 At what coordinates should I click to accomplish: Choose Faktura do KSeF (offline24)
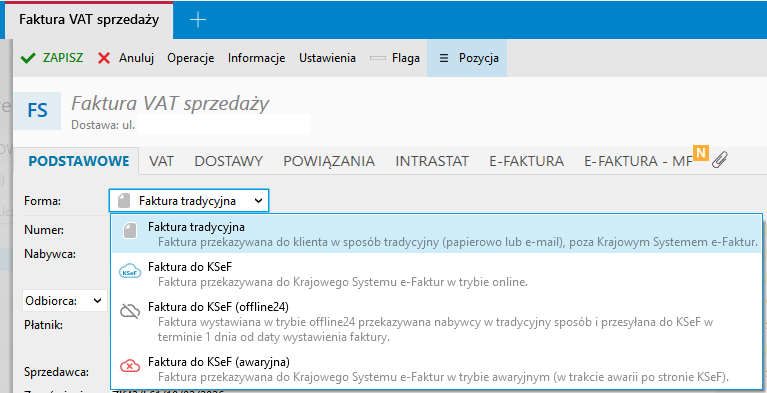click(437, 322)
